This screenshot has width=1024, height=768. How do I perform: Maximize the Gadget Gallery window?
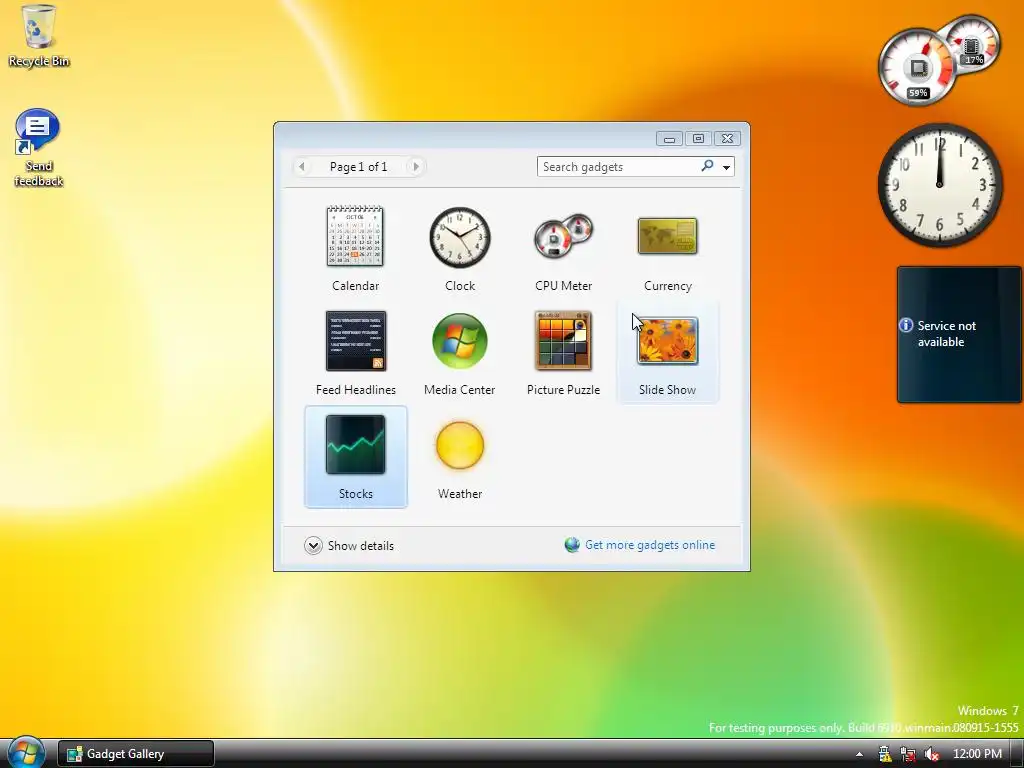pyautogui.click(x=698, y=138)
